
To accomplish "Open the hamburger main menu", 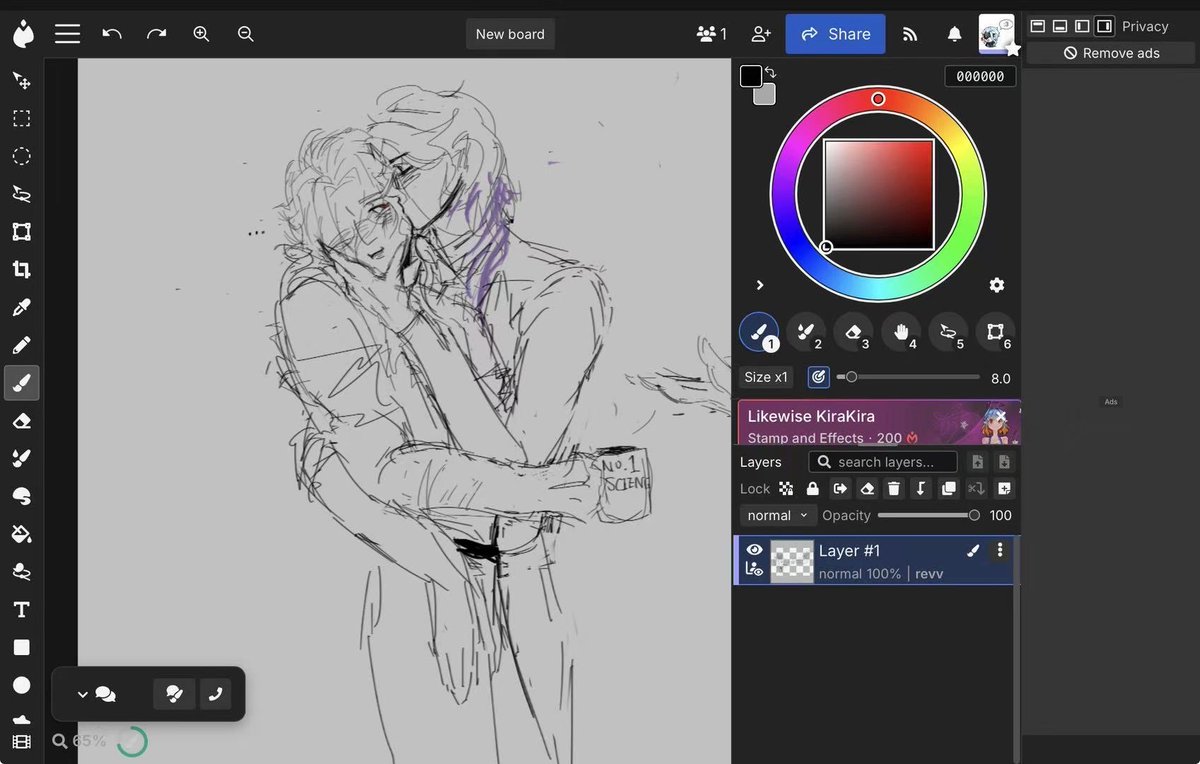I will [x=67, y=34].
